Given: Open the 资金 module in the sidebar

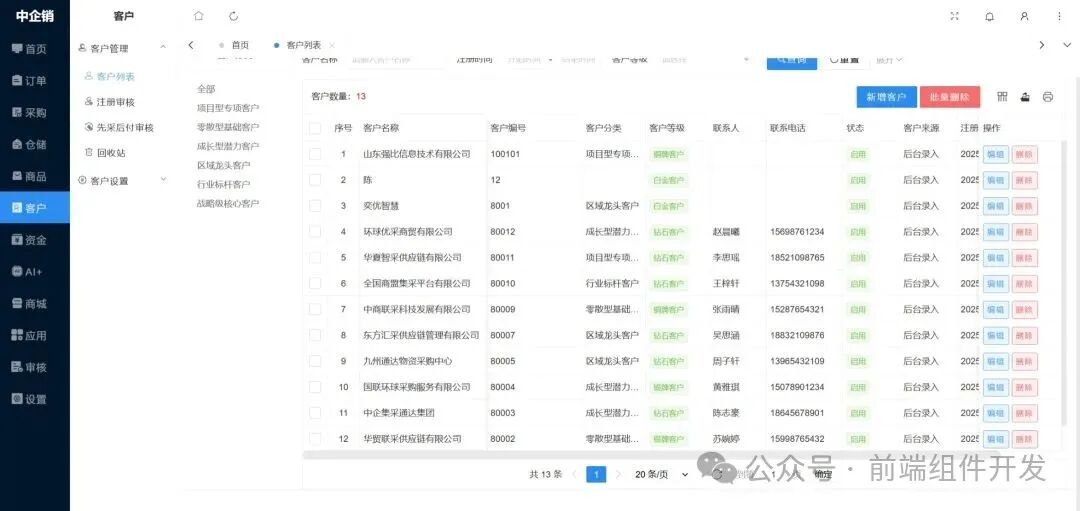Looking at the screenshot, I should 34,240.
